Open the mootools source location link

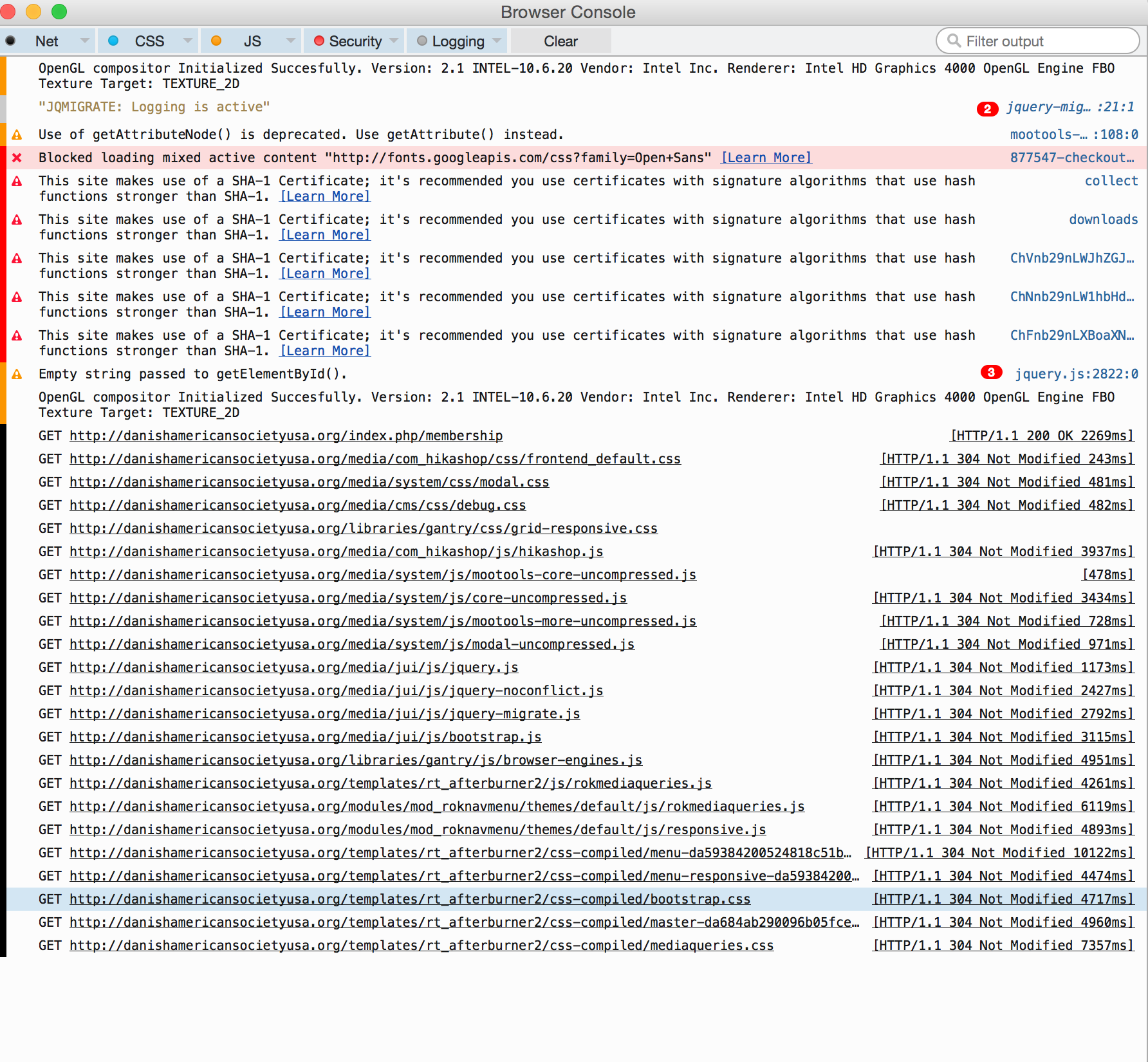tap(1073, 135)
